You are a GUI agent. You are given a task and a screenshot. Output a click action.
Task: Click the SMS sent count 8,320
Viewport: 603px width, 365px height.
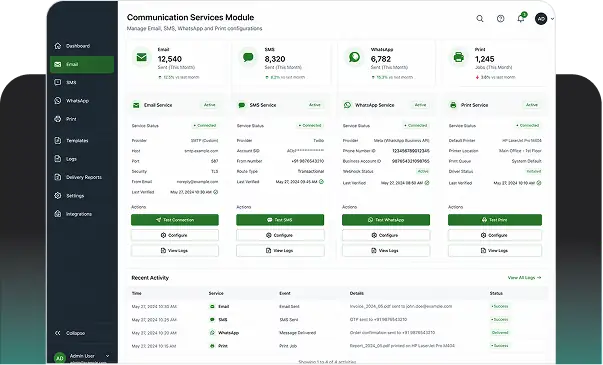click(x=275, y=59)
